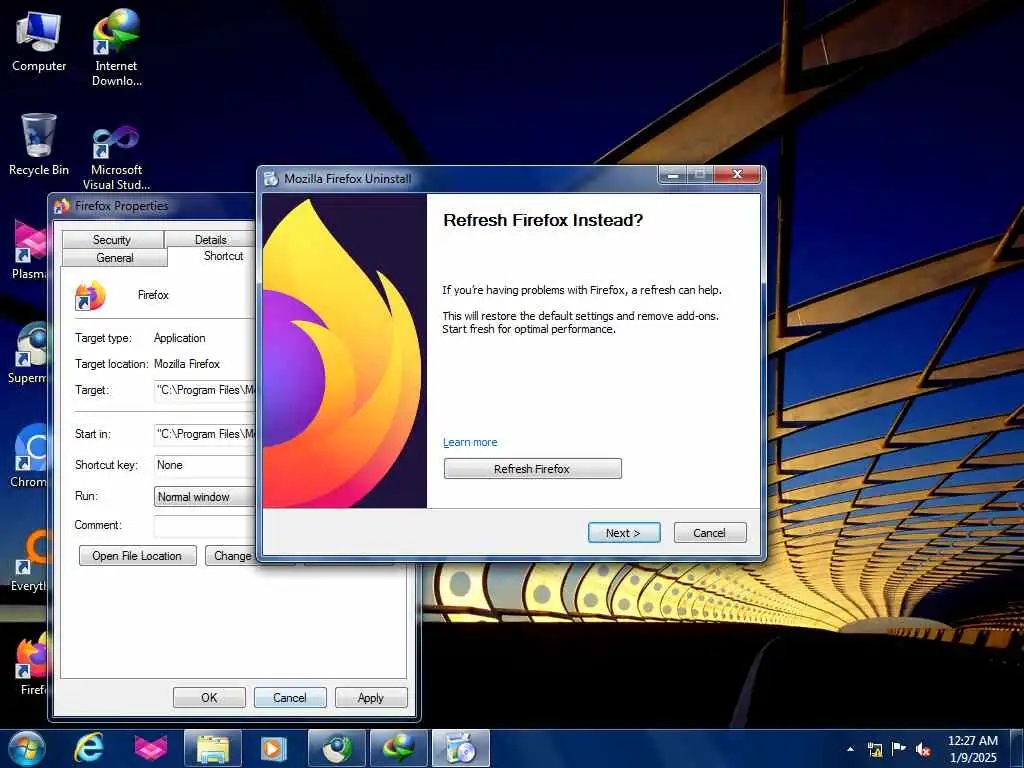Open the Learn more link
This screenshot has width=1024, height=768.
point(470,442)
